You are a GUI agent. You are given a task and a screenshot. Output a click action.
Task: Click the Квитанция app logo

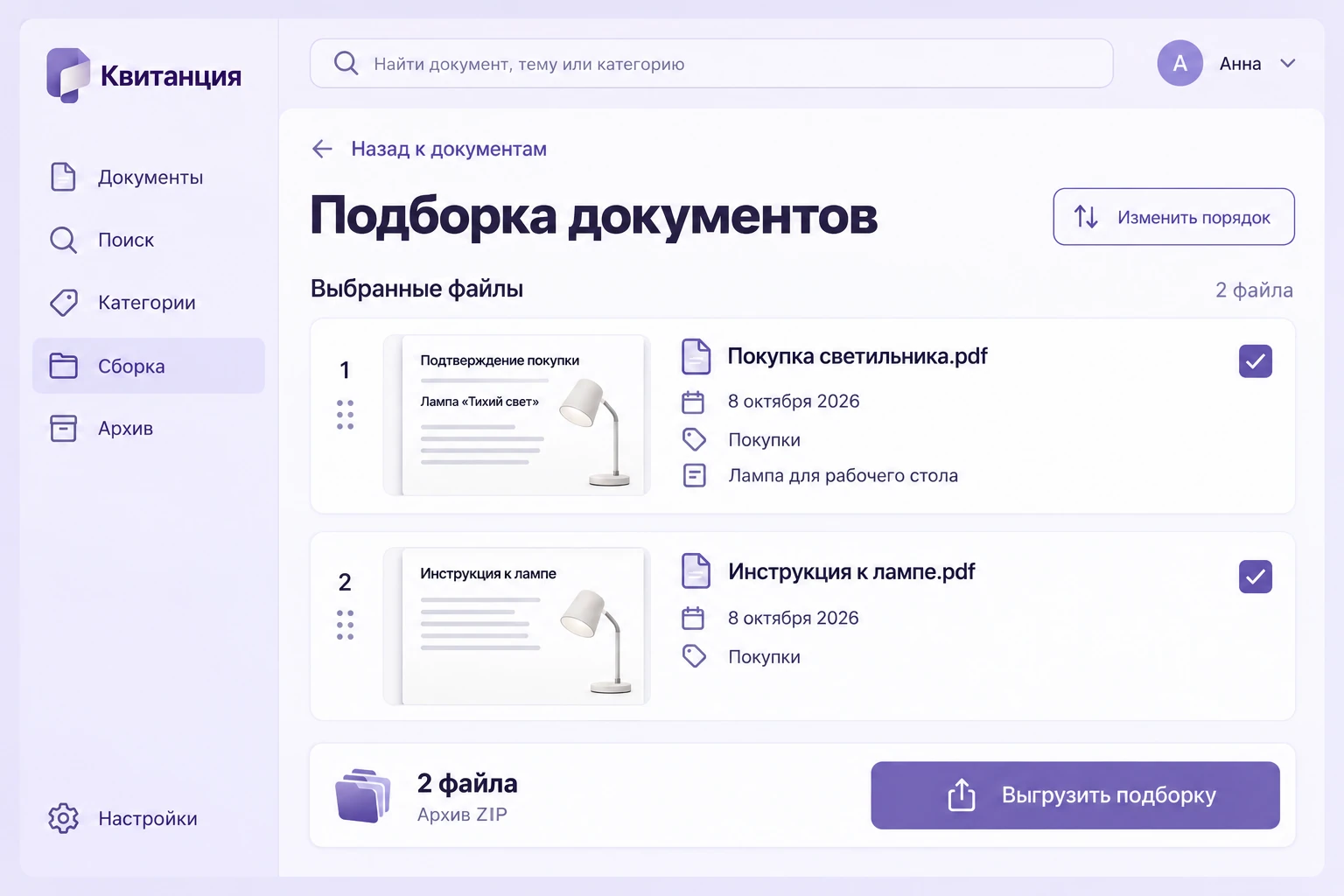[144, 75]
